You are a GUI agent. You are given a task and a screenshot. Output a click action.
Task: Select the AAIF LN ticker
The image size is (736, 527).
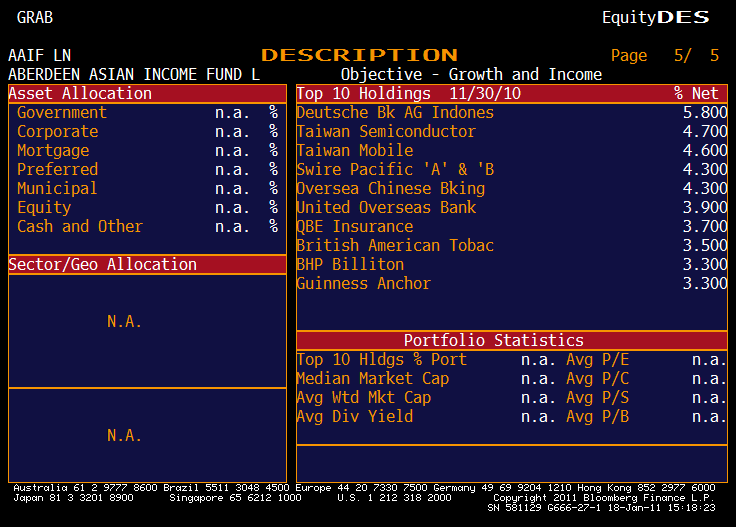[40, 55]
